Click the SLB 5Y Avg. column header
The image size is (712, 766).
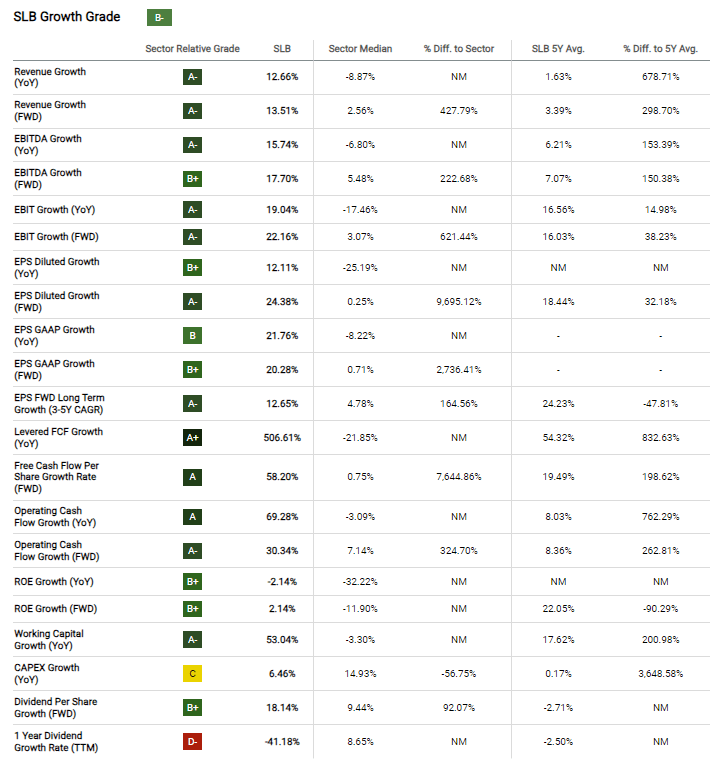point(559,49)
